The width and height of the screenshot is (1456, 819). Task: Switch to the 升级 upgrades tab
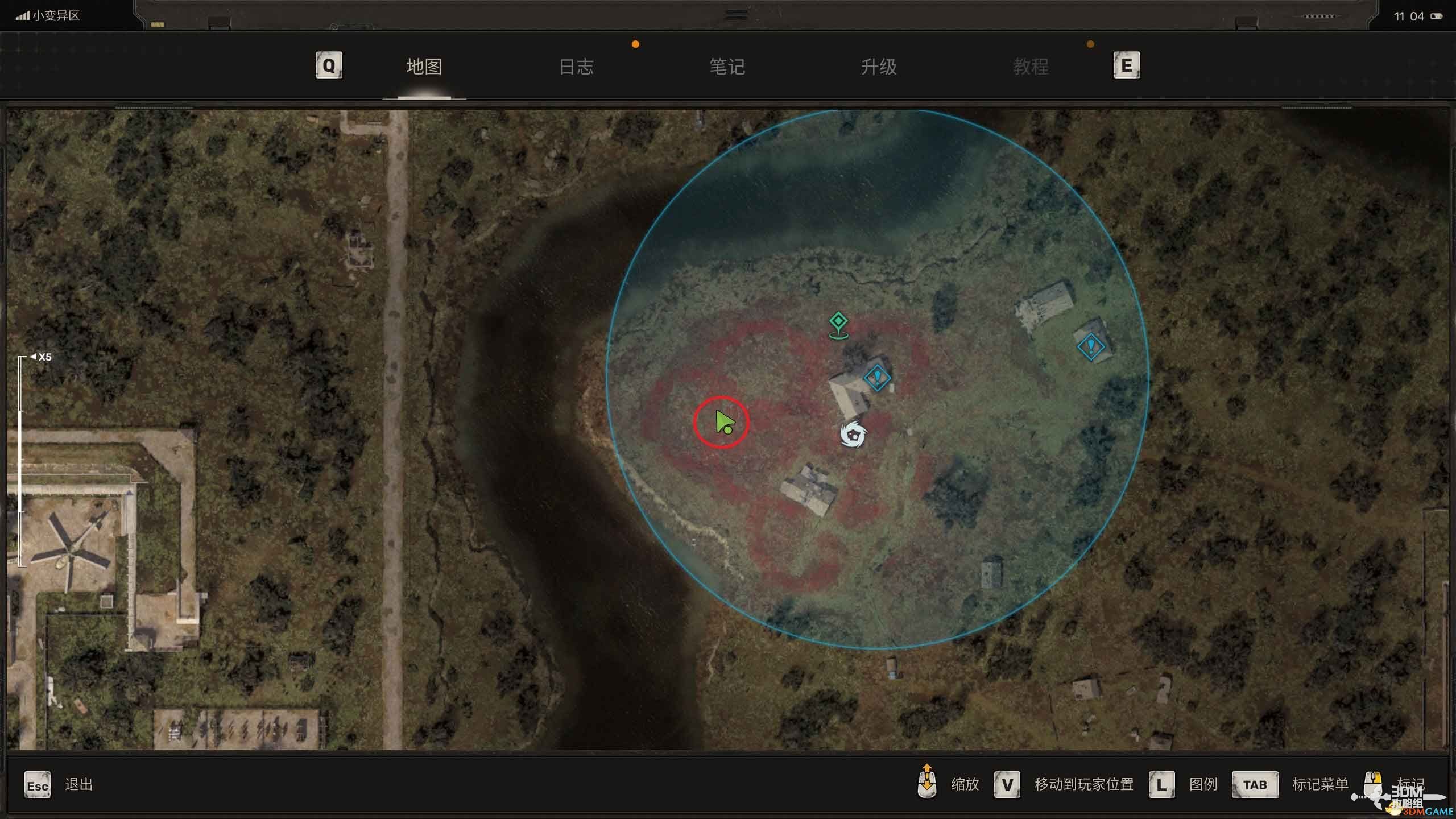879,67
